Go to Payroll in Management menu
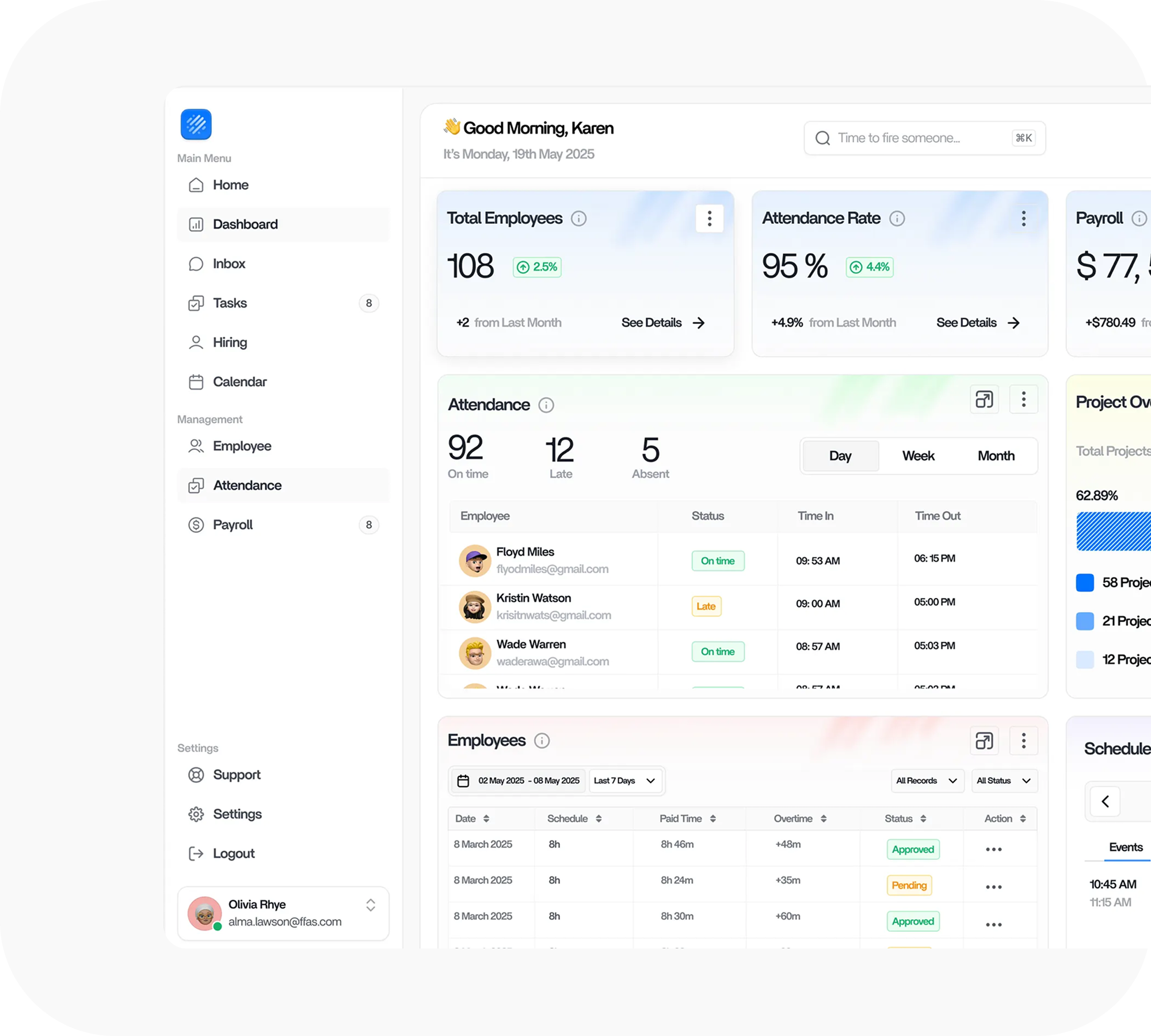 click(x=233, y=525)
